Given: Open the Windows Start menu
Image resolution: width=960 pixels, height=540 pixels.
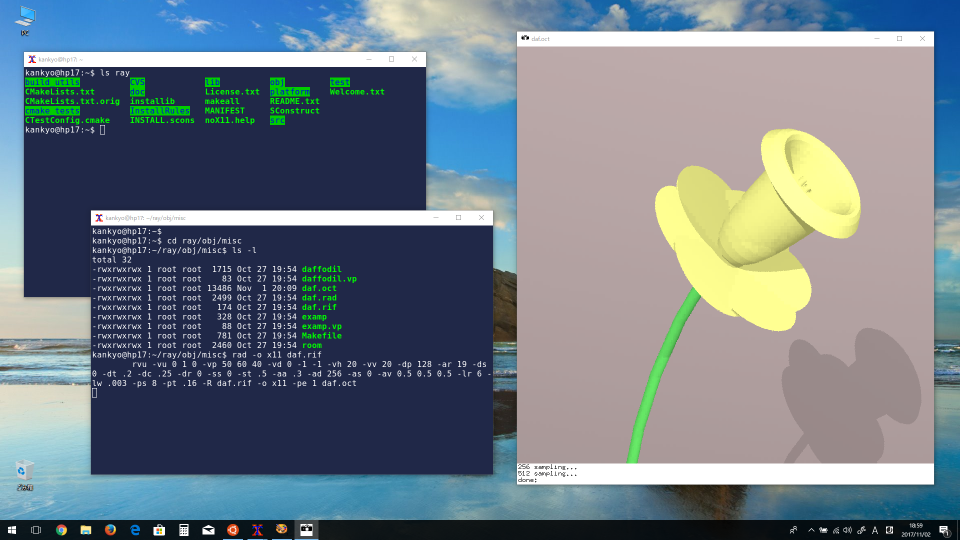Looking at the screenshot, I should click(x=12, y=529).
